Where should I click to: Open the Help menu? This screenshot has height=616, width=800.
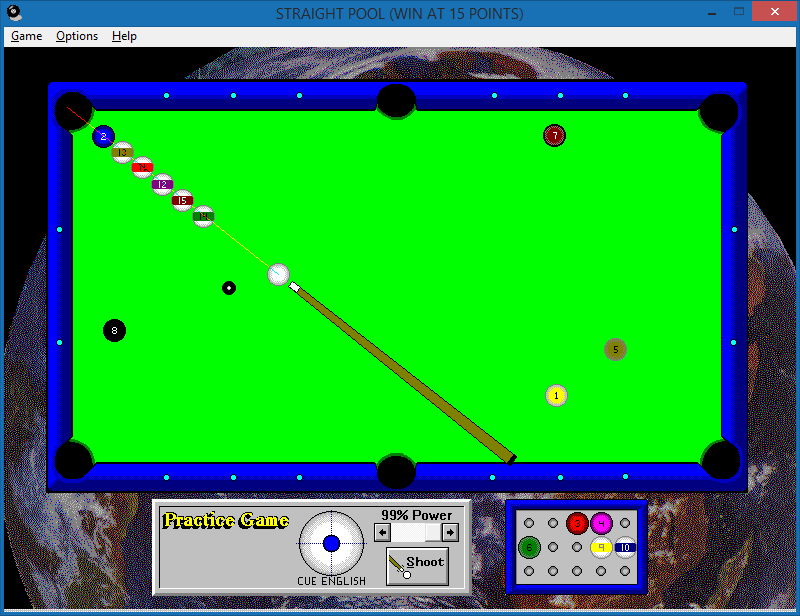pyautogui.click(x=124, y=36)
